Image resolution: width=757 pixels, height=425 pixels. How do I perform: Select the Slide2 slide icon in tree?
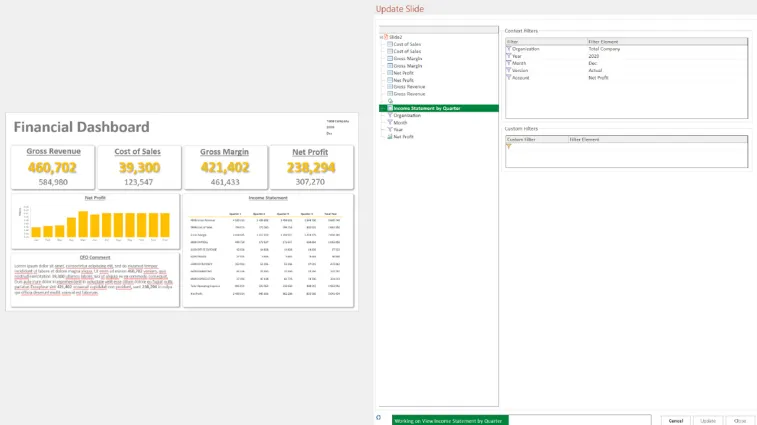tap(386, 37)
